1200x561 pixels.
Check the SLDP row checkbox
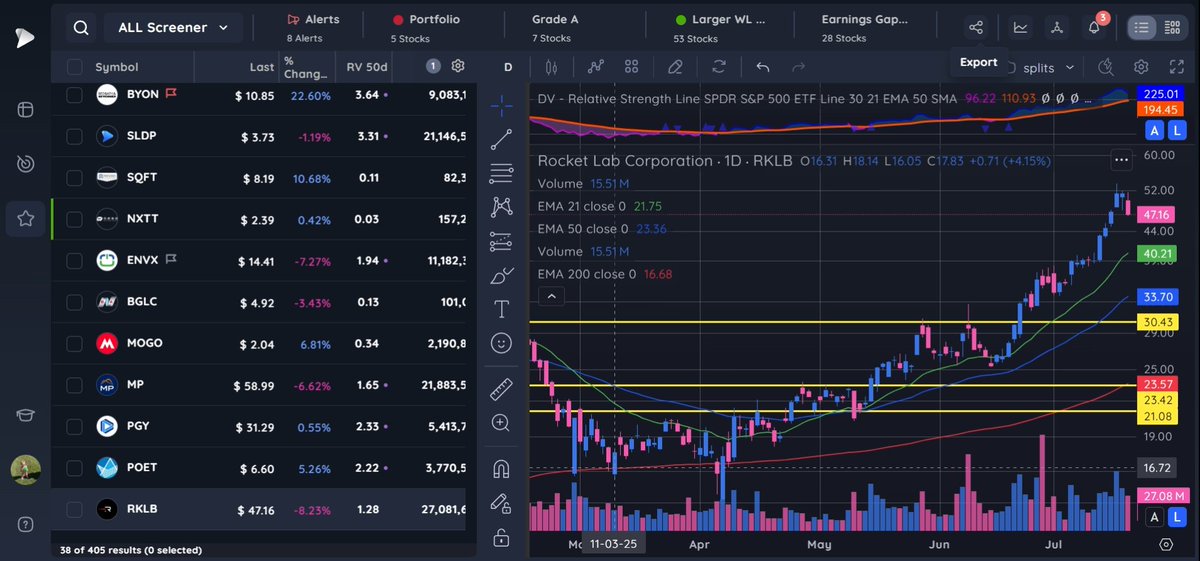click(x=73, y=136)
